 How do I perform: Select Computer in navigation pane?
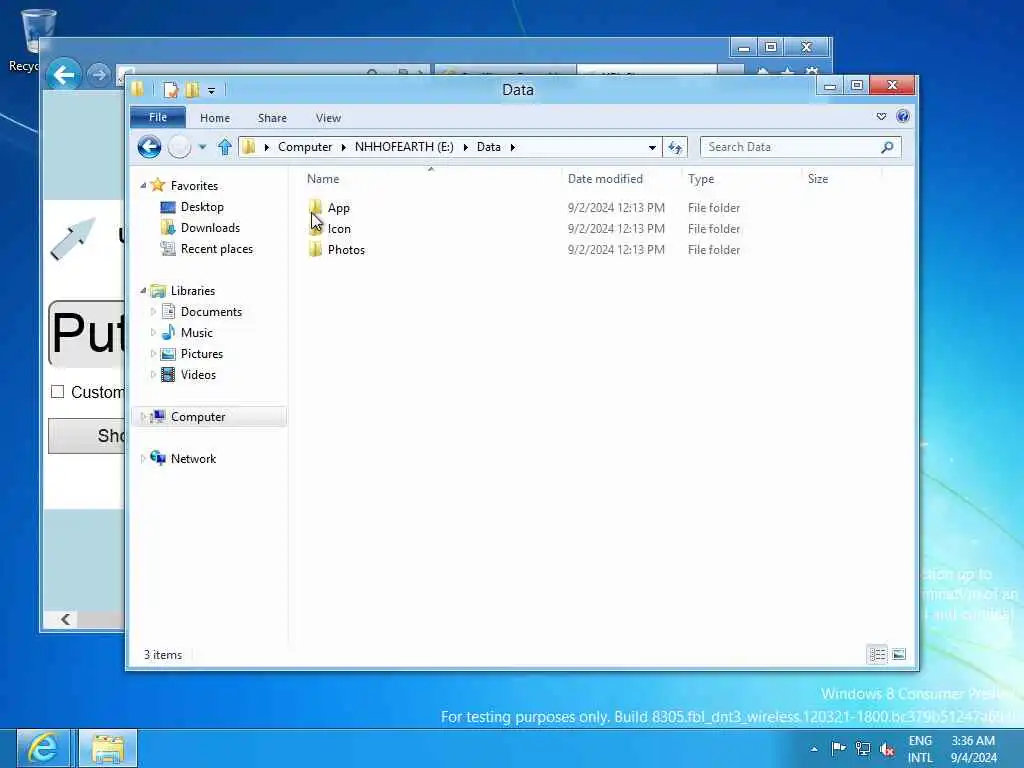pos(198,417)
